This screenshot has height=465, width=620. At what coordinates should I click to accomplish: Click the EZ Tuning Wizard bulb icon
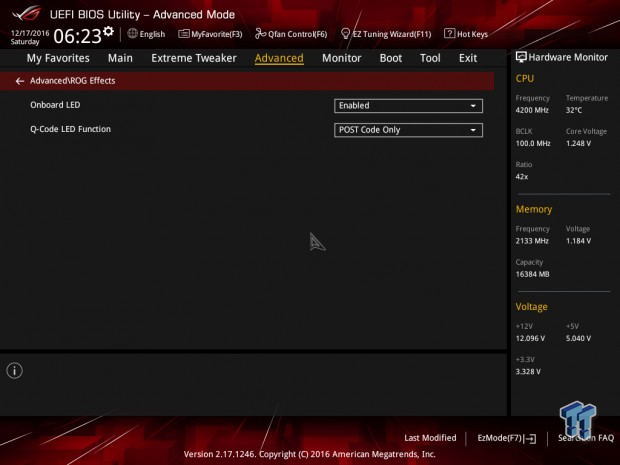pyautogui.click(x=345, y=34)
